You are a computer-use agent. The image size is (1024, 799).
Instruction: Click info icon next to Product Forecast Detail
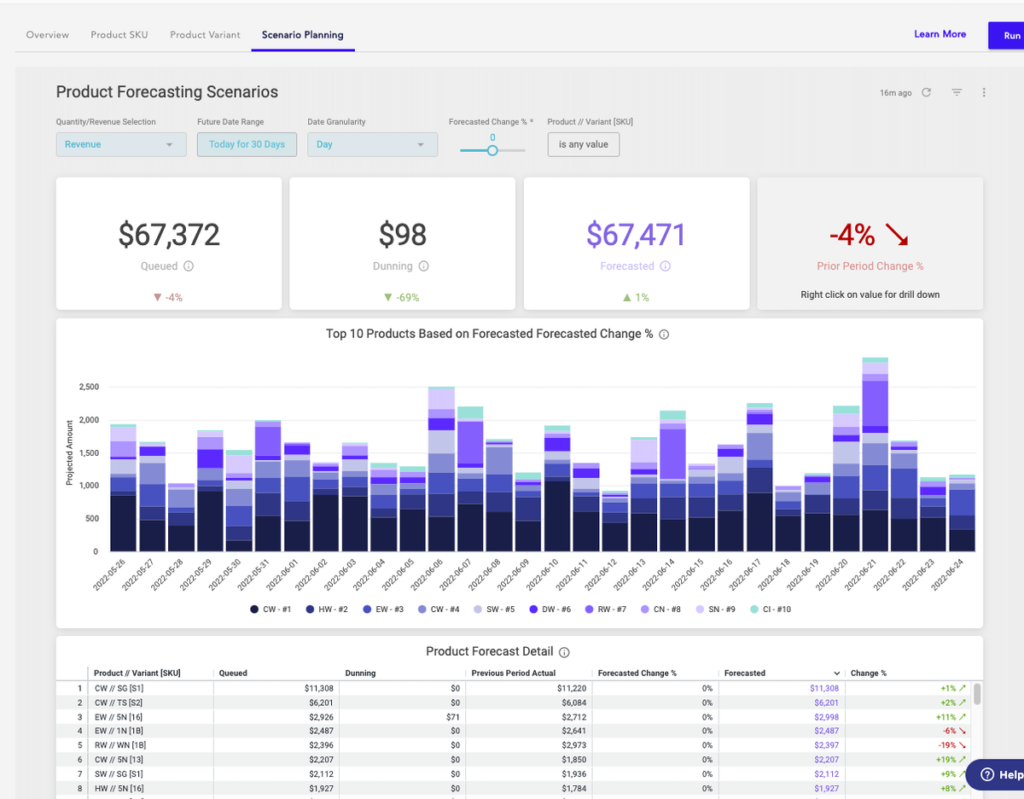564,652
